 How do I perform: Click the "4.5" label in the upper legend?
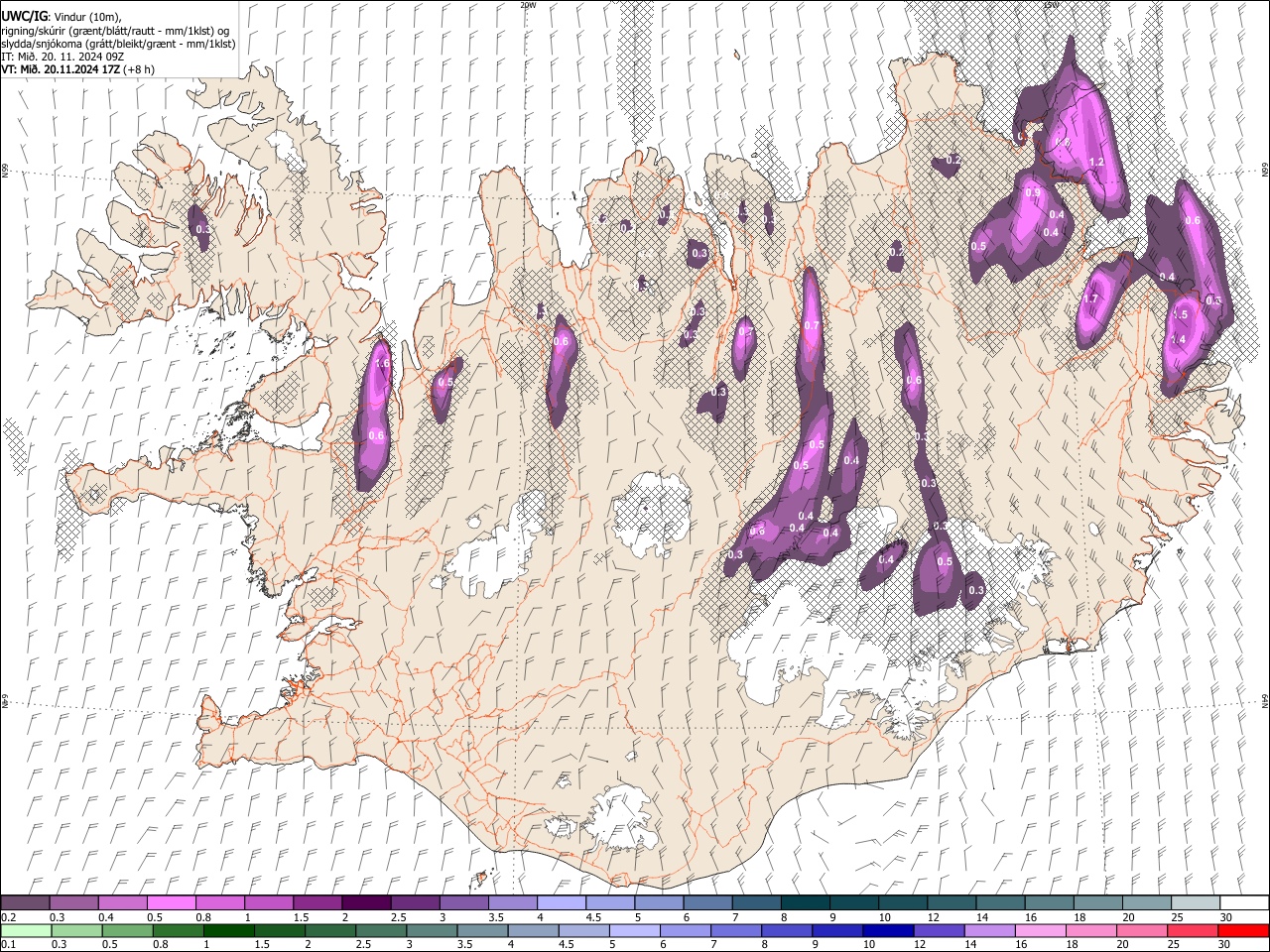tap(593, 917)
